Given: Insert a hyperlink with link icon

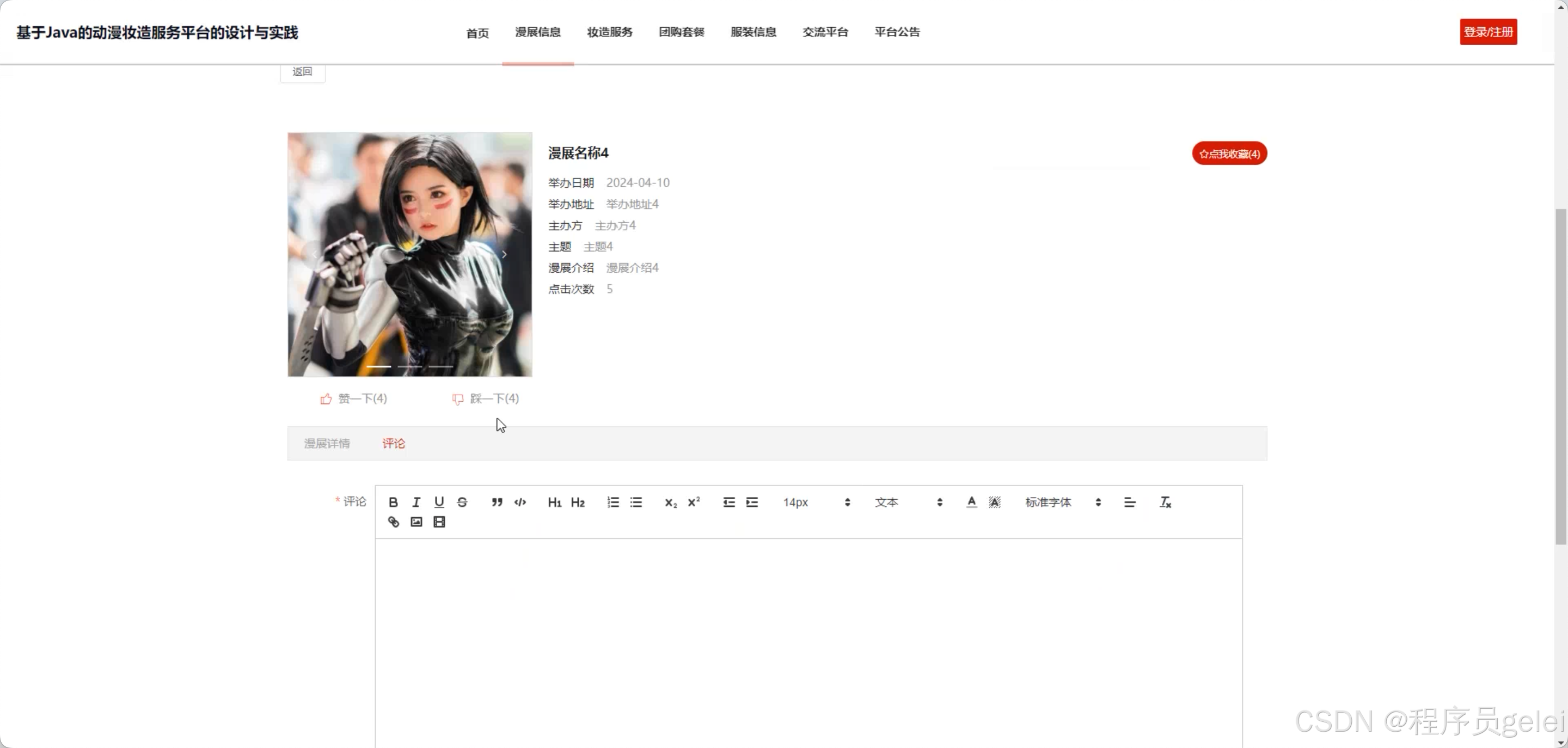Looking at the screenshot, I should (393, 522).
